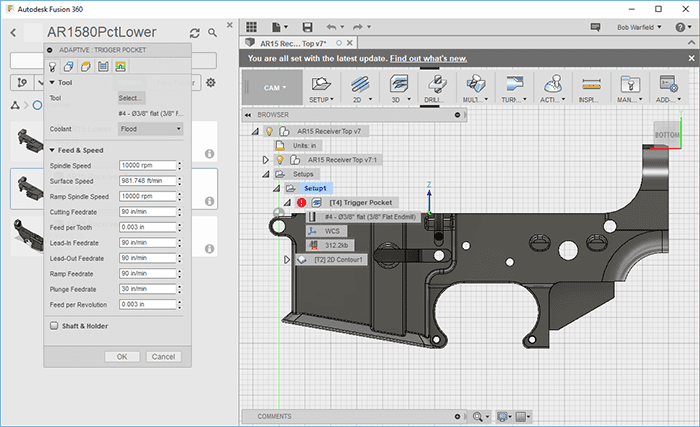Search in the data panel

212,33
